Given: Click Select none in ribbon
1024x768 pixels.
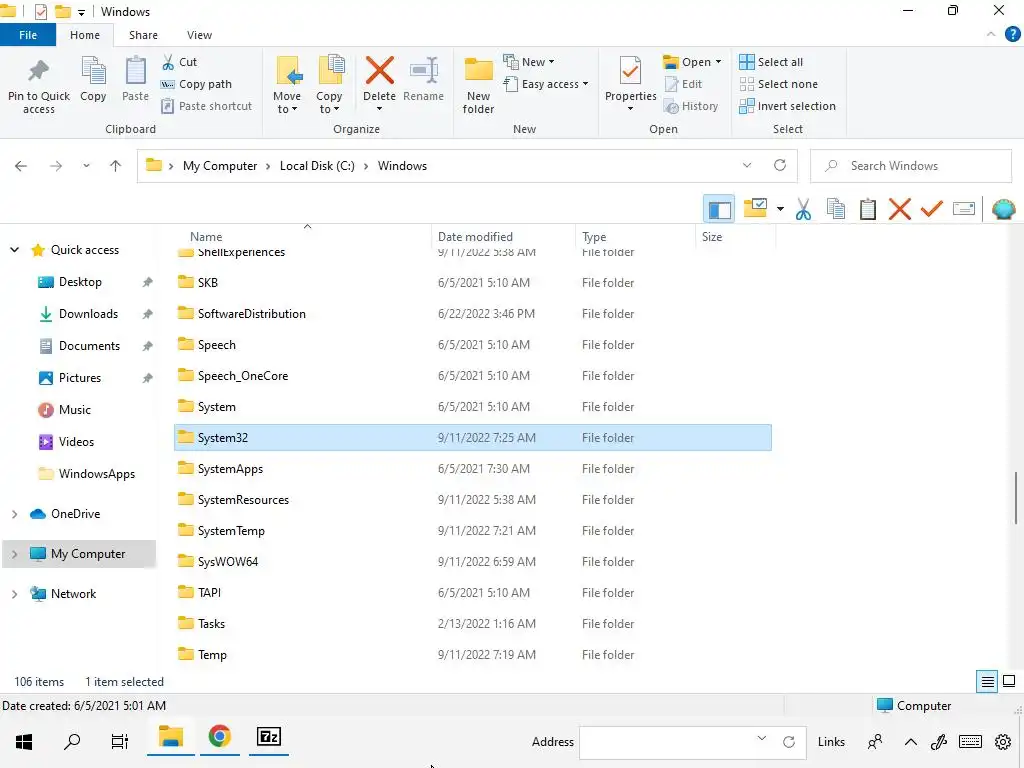Looking at the screenshot, I should pyautogui.click(x=778, y=84).
